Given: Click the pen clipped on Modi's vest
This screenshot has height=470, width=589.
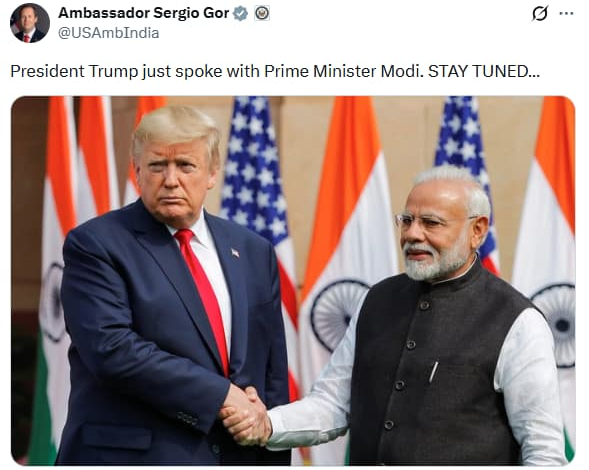Looking at the screenshot, I should [433, 372].
